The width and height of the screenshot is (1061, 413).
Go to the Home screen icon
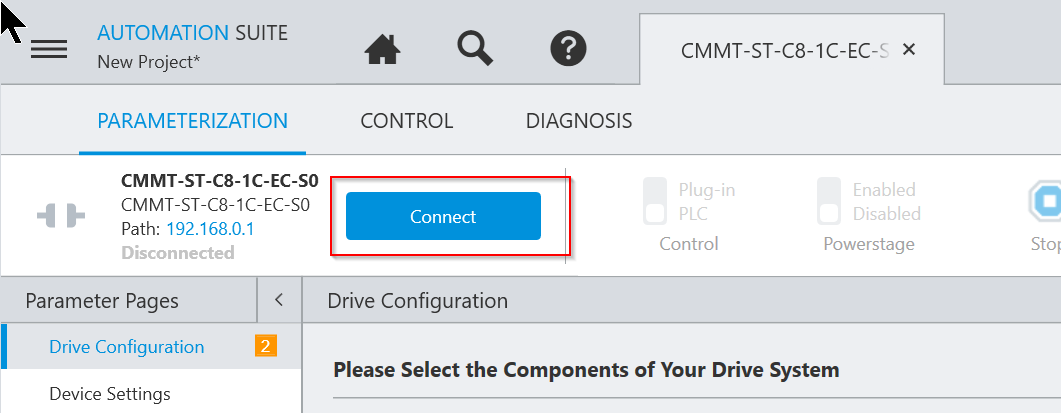383,49
